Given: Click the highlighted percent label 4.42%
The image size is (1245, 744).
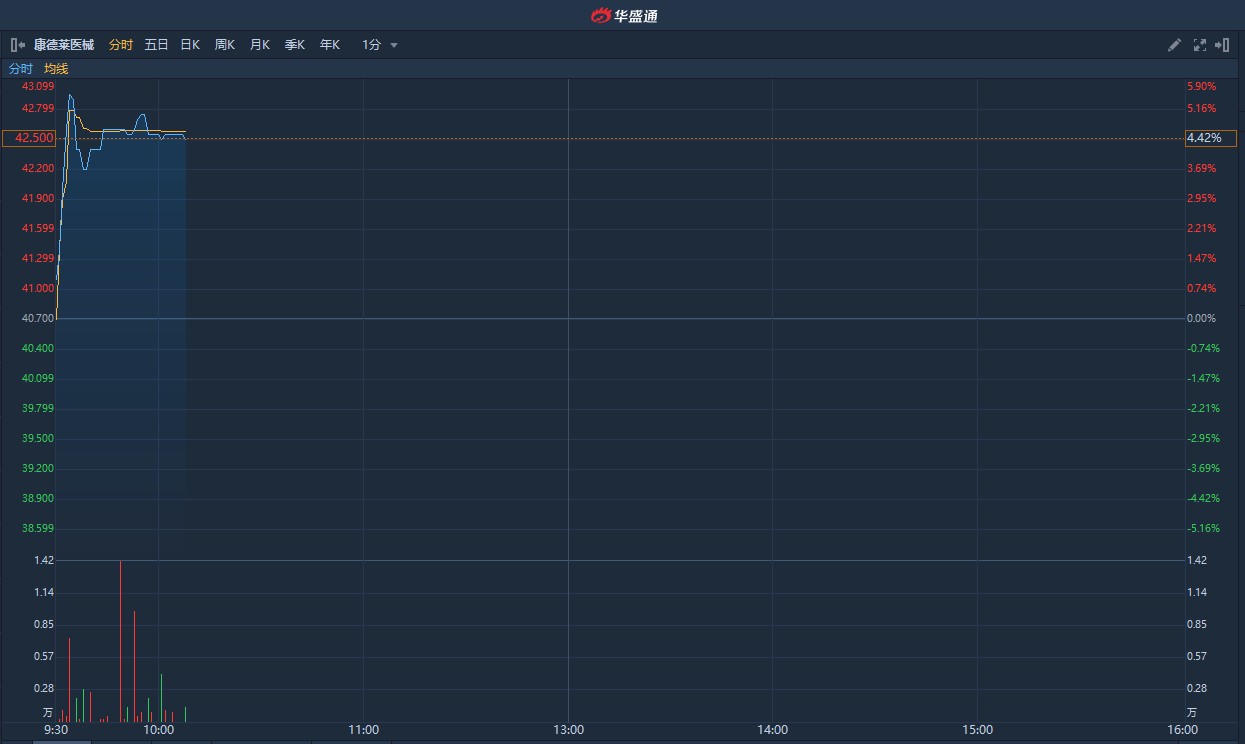Looking at the screenshot, I should pos(1210,138).
